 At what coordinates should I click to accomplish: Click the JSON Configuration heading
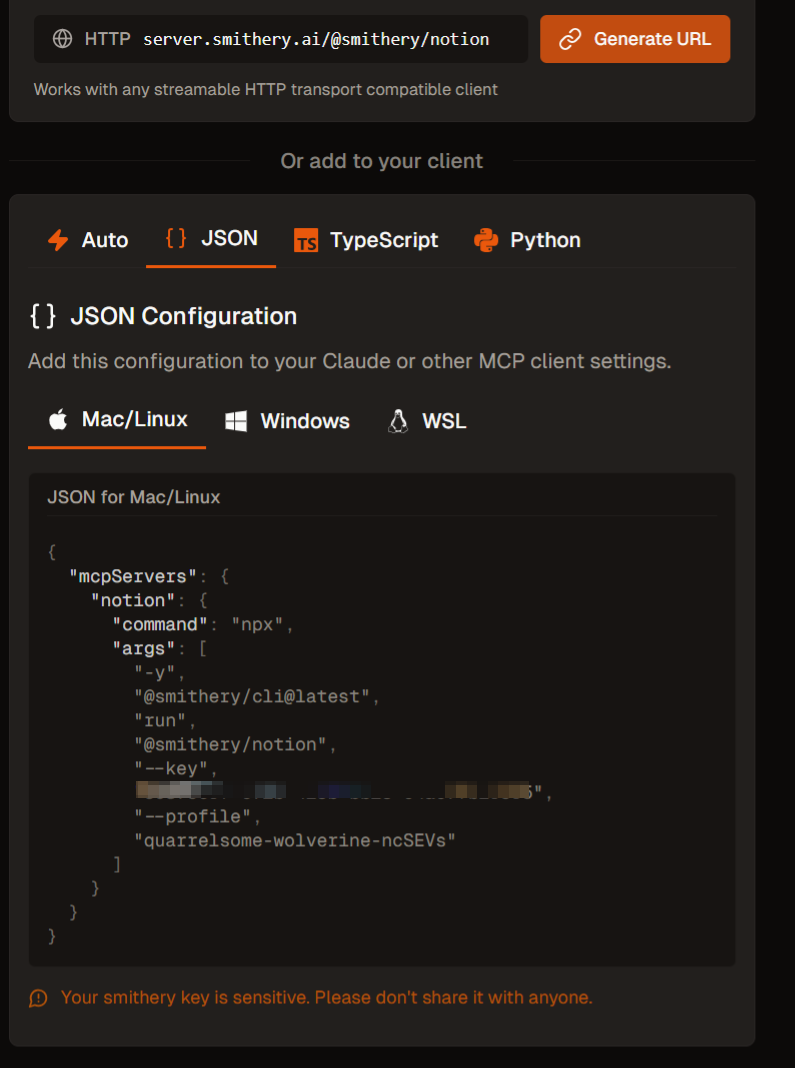(184, 316)
